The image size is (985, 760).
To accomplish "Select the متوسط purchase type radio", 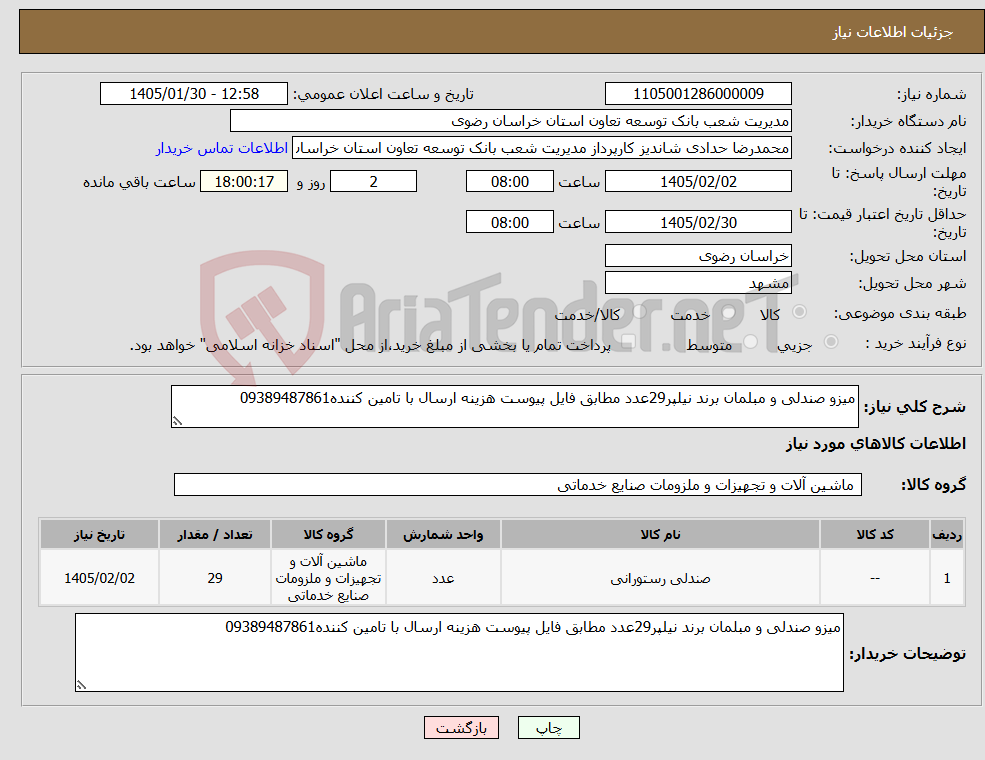I will point(751,342).
